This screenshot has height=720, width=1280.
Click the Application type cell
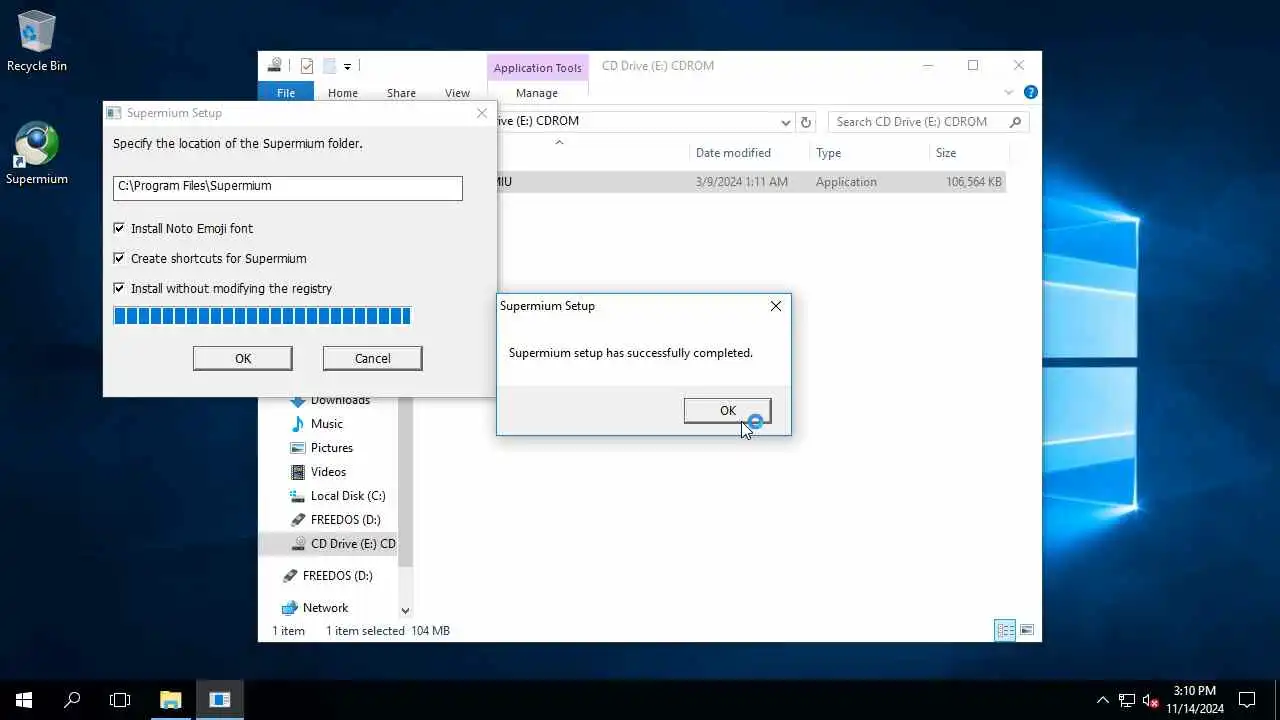(x=846, y=182)
